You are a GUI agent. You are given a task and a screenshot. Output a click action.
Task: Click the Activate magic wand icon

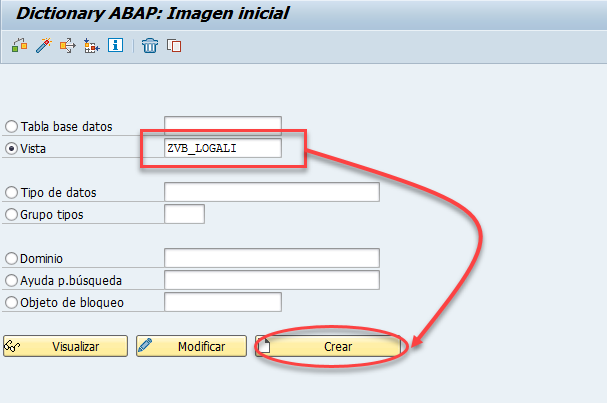coord(44,45)
